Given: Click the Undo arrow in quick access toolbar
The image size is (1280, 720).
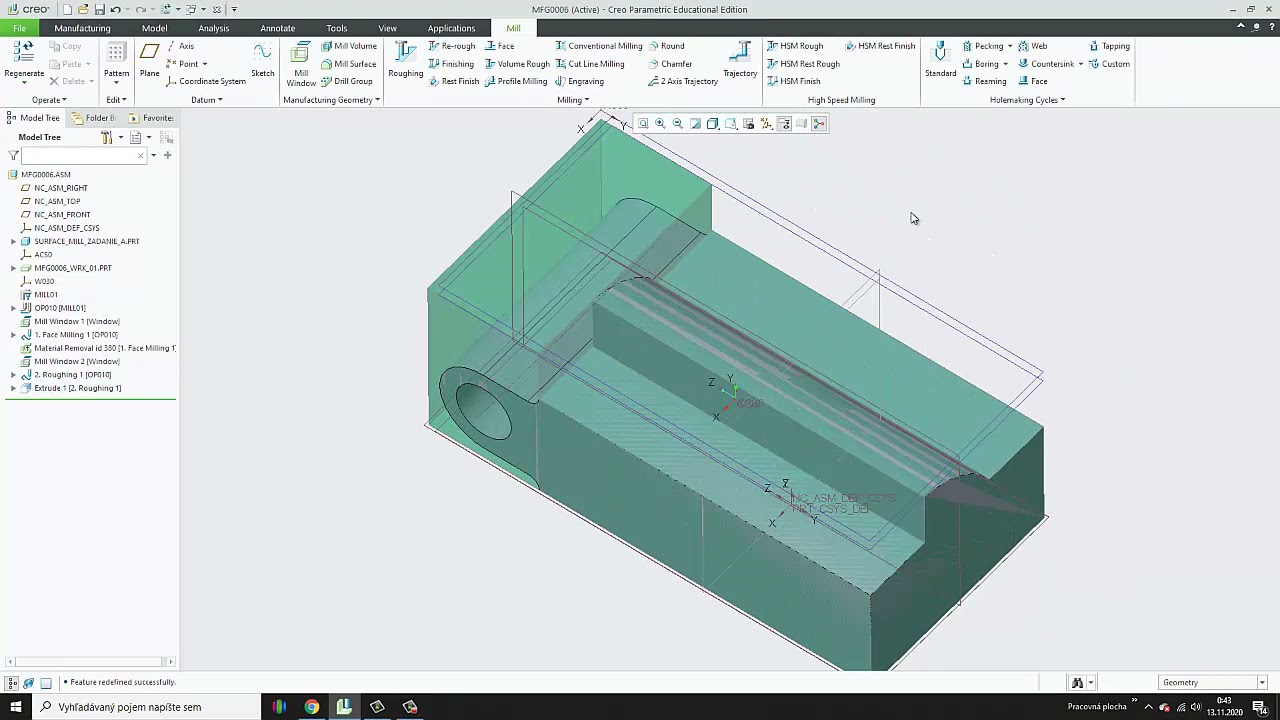Looking at the screenshot, I should tap(116, 9).
